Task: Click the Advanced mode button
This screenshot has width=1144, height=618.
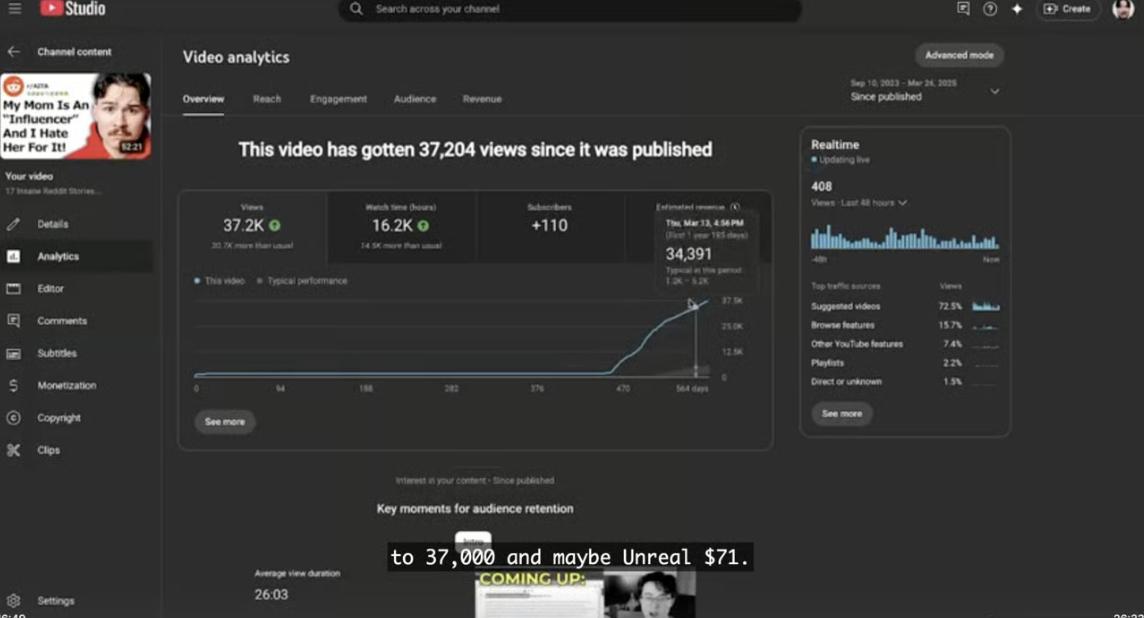Action: 959,55
